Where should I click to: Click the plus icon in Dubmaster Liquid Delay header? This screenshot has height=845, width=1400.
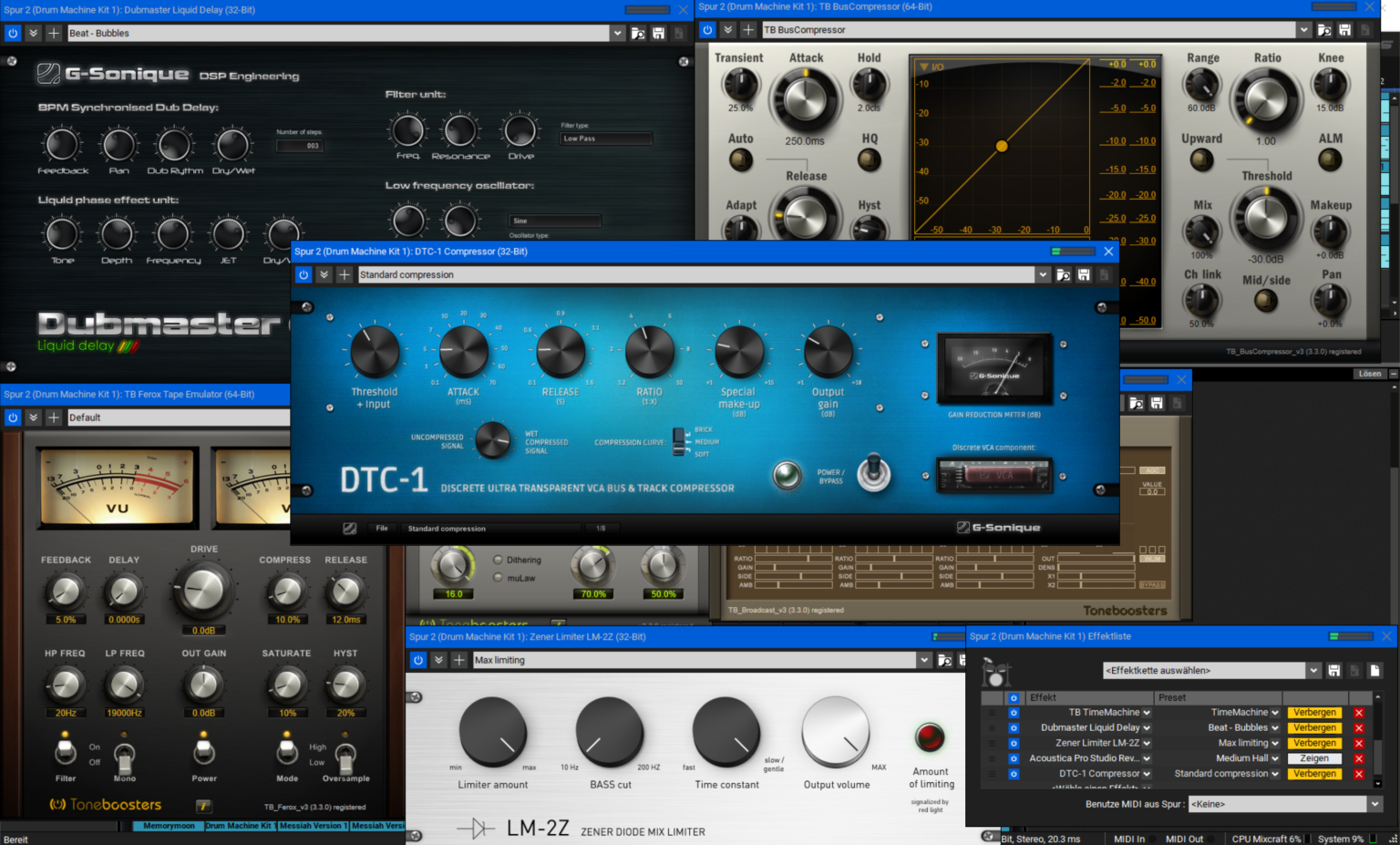56,33
